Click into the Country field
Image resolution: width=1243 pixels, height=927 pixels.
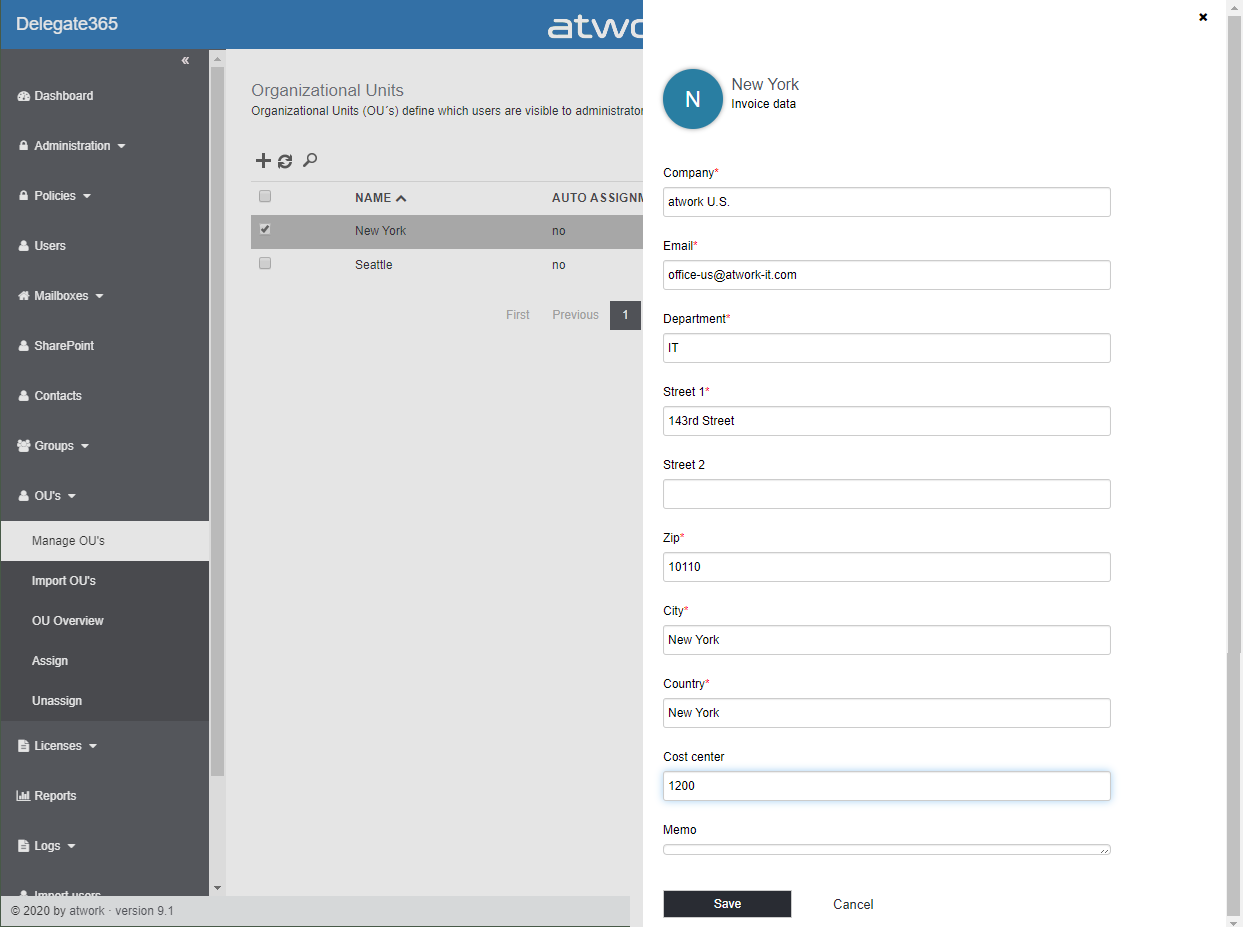(887, 713)
